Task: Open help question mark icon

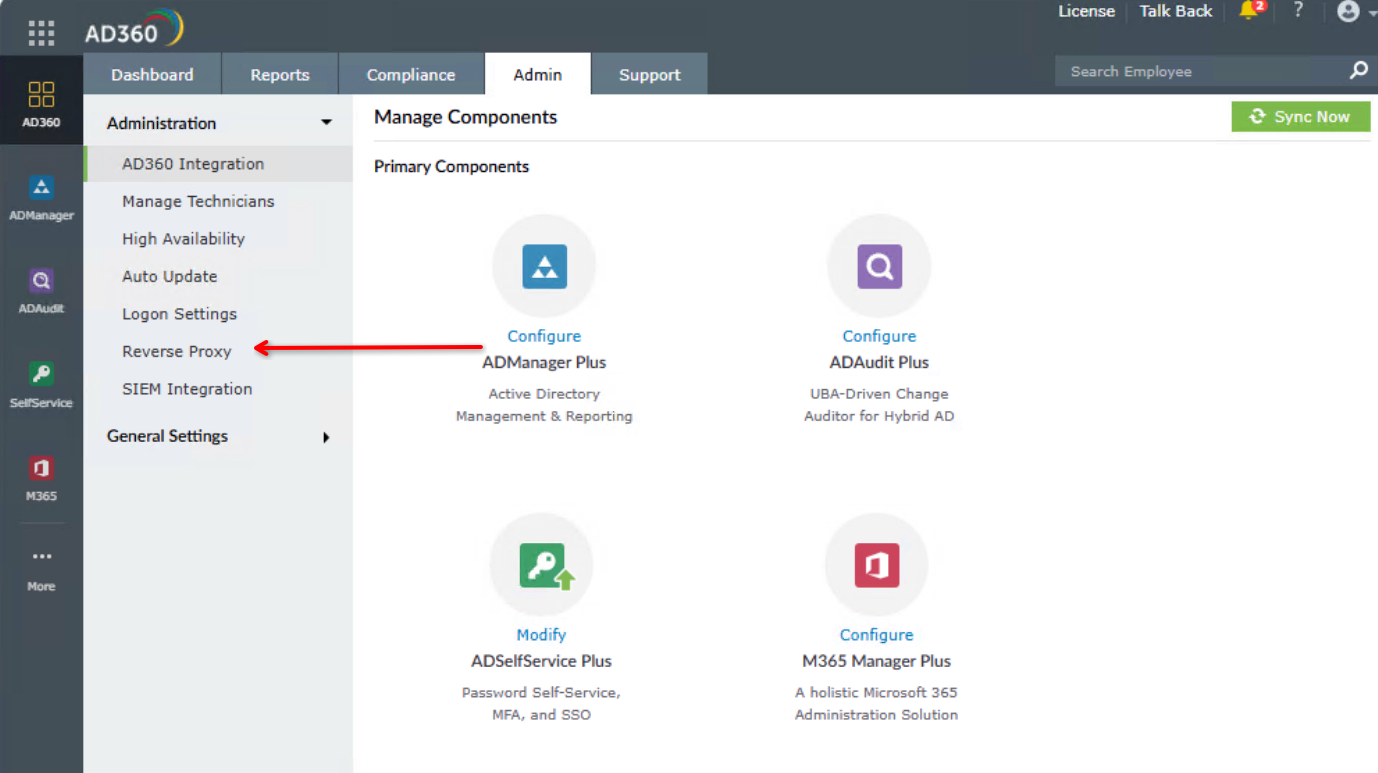Action: point(1298,10)
